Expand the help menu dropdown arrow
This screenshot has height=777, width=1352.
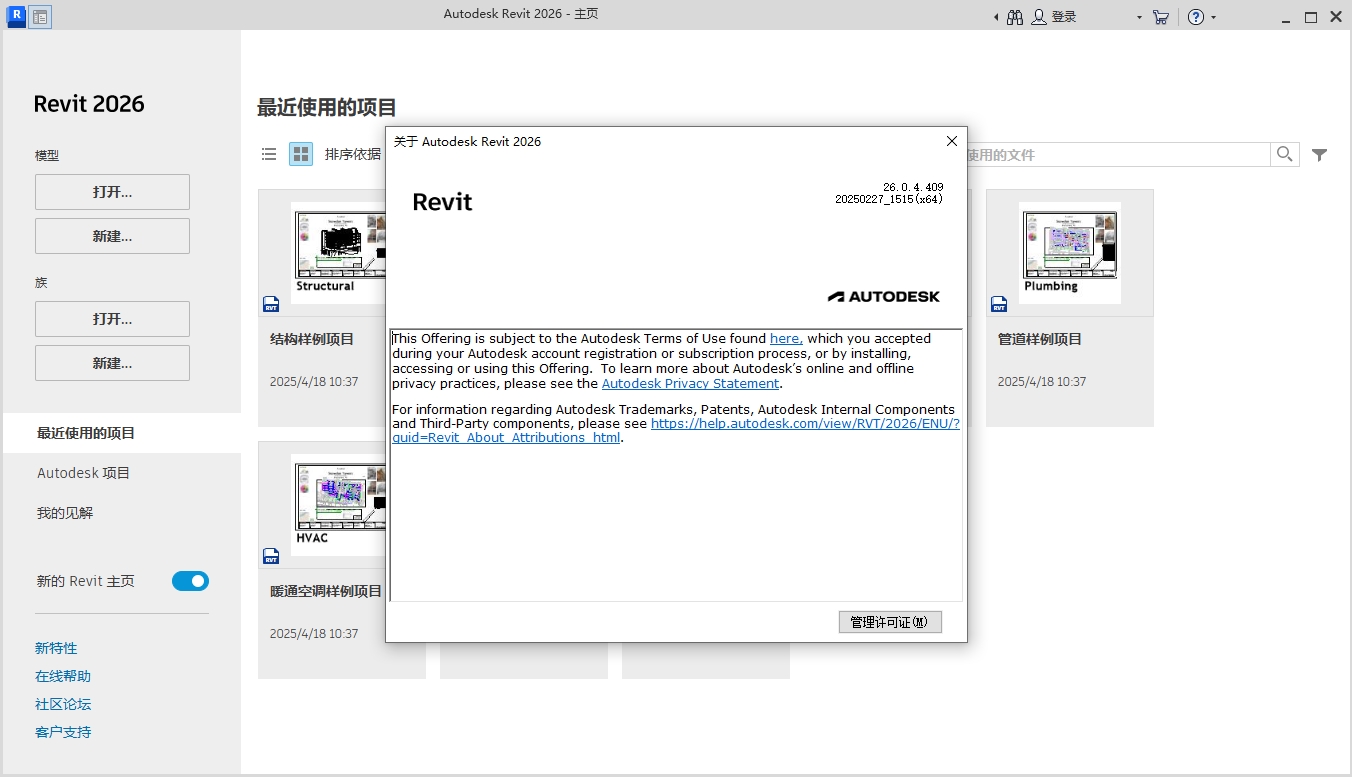coord(1214,17)
